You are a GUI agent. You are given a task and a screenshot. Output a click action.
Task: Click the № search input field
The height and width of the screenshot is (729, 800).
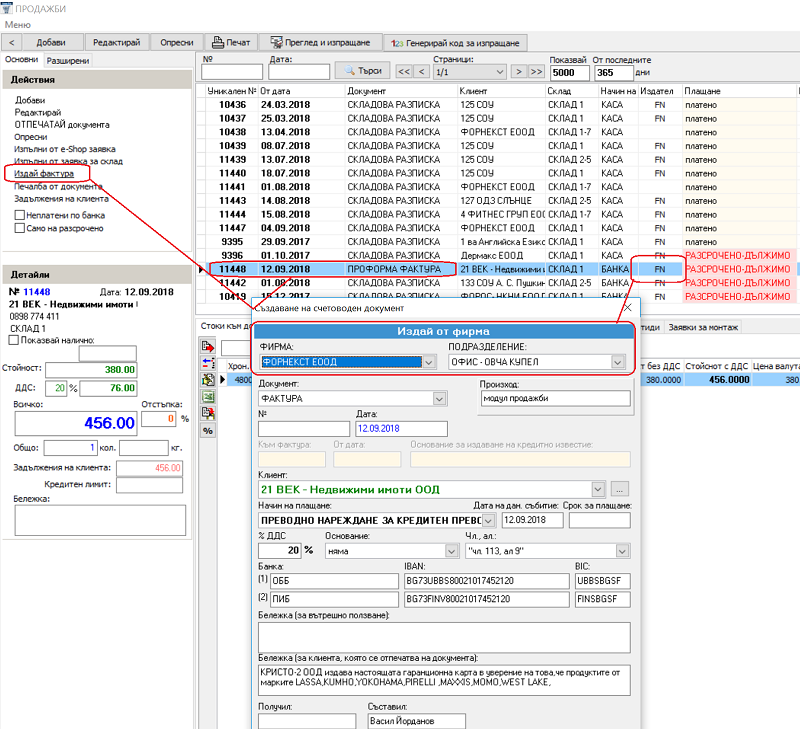(232, 72)
